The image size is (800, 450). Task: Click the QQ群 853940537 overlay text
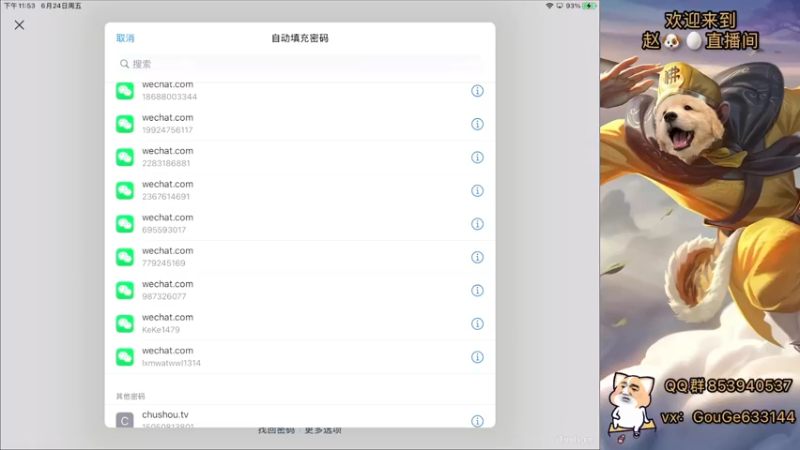(728, 386)
